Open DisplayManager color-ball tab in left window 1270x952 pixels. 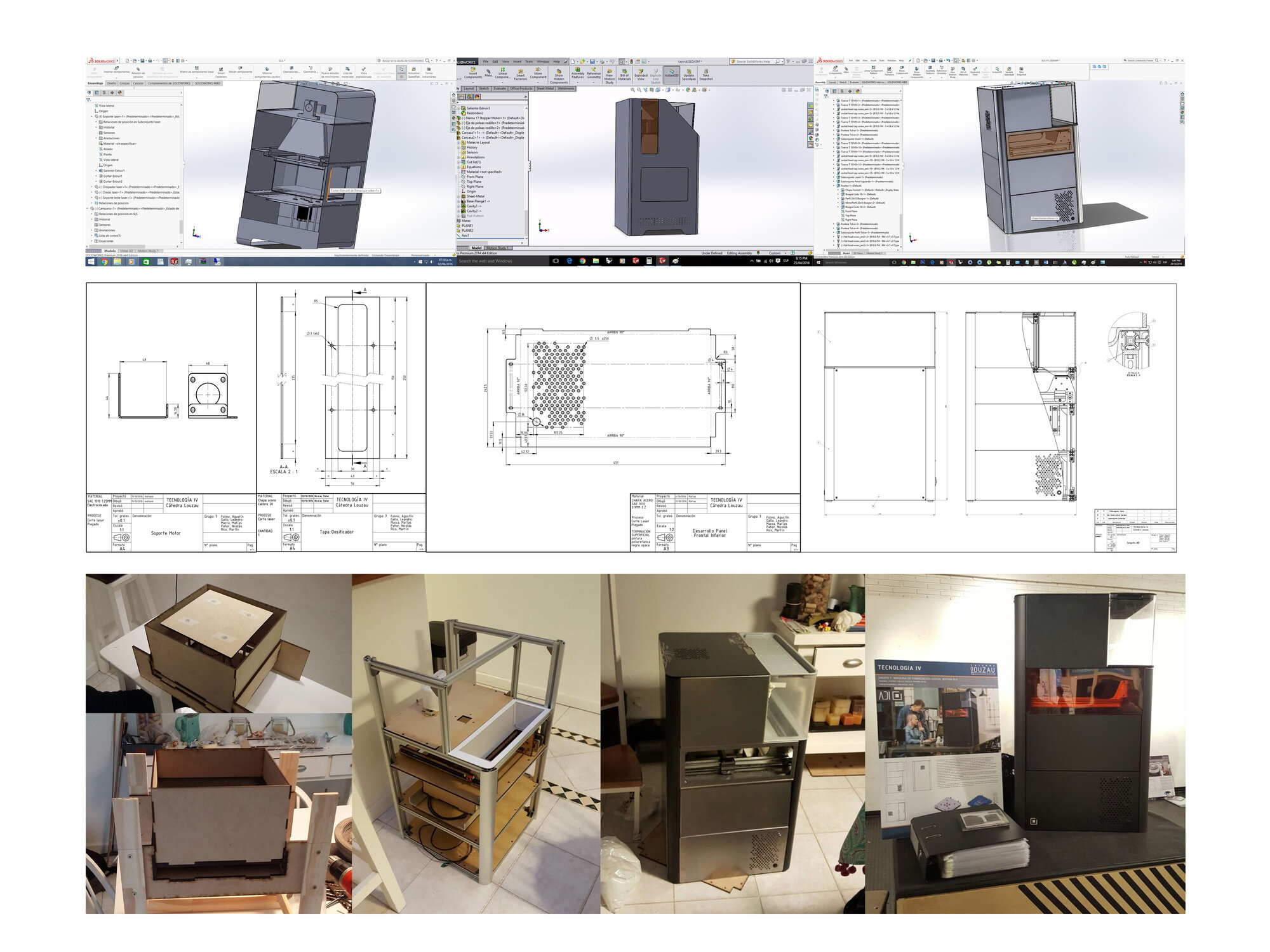pyautogui.click(x=120, y=93)
